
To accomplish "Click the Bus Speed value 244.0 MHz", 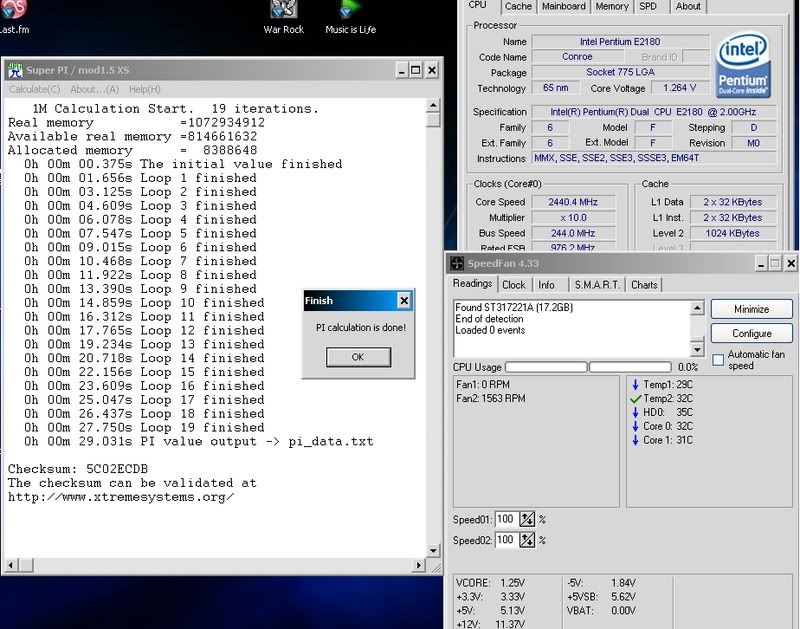I will coord(573,233).
